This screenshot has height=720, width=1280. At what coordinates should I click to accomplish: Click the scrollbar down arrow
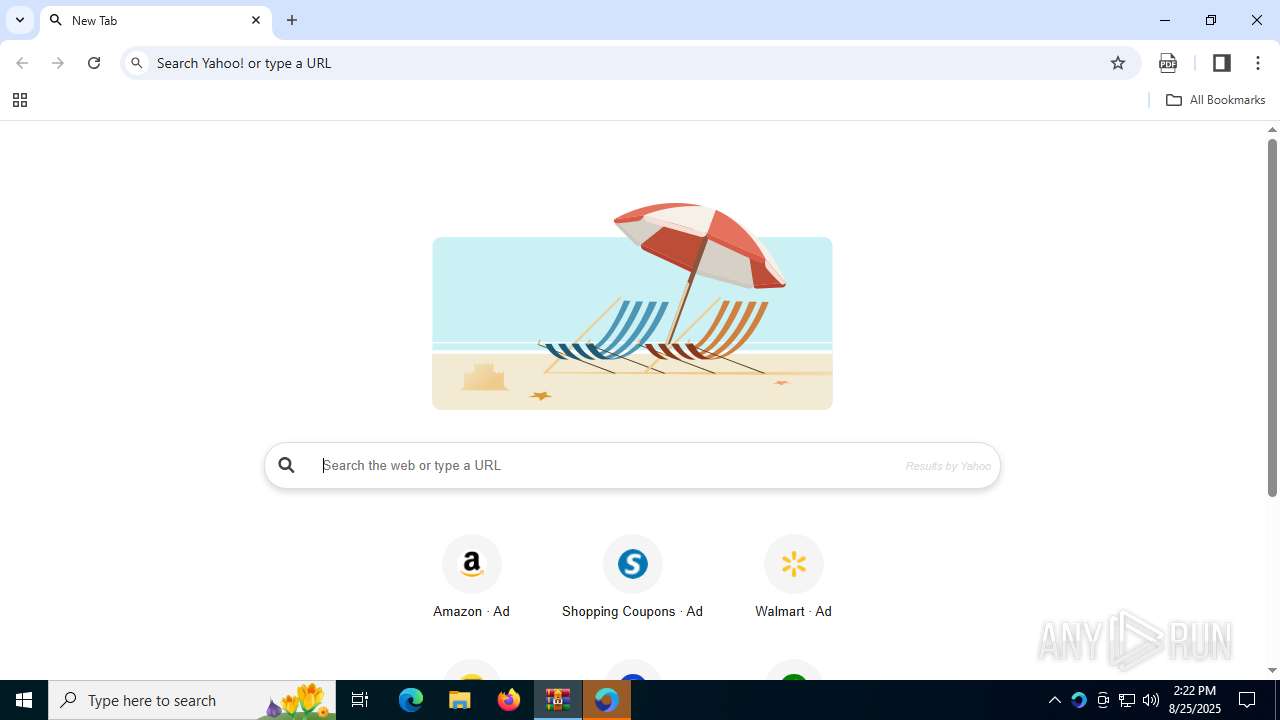coord(1272,671)
